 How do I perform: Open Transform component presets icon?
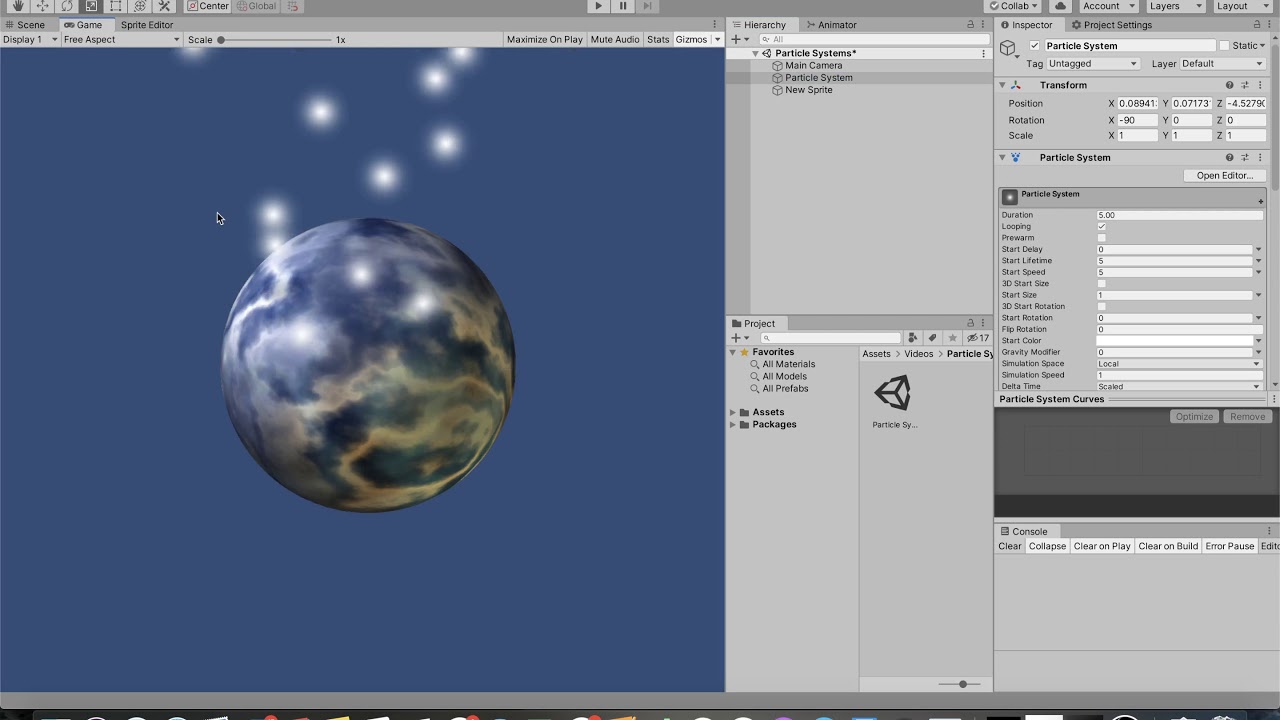(x=1245, y=85)
